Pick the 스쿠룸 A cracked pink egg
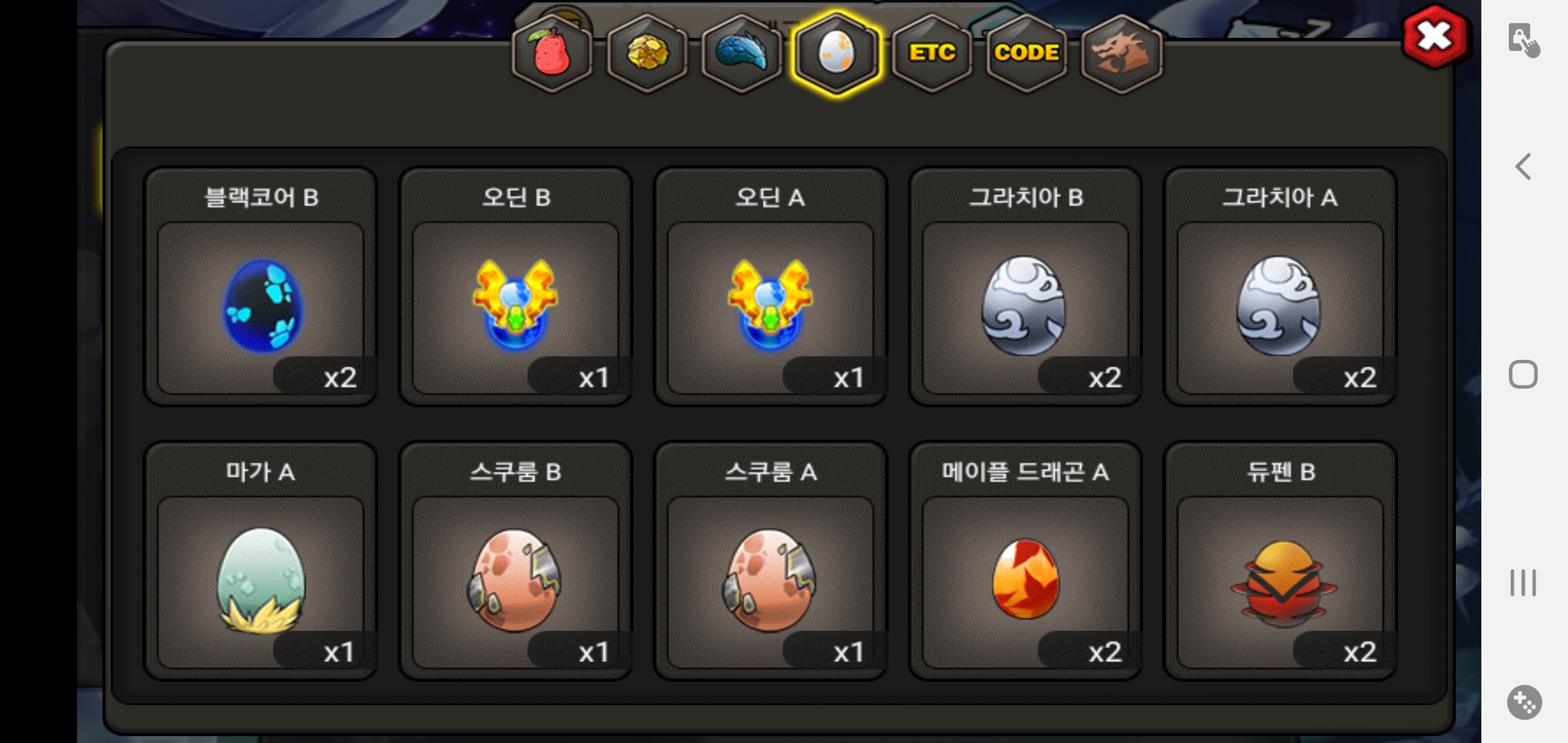1568x743 pixels. [x=770, y=561]
